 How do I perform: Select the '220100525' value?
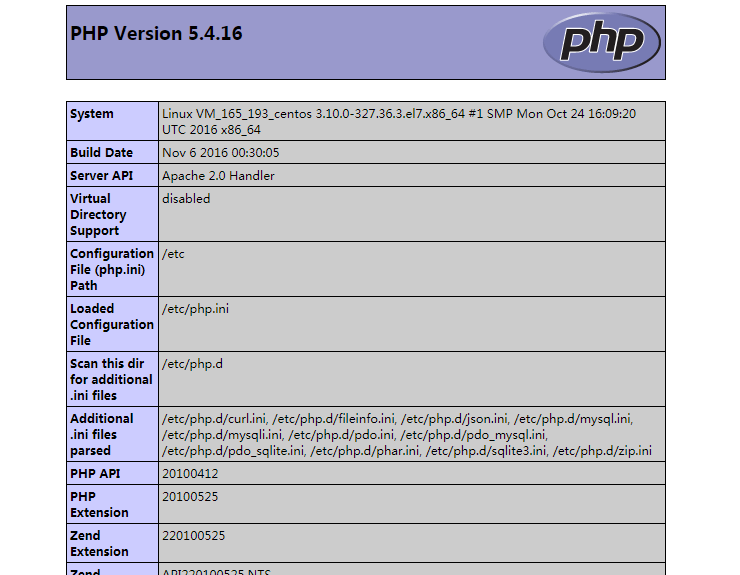click(193, 536)
